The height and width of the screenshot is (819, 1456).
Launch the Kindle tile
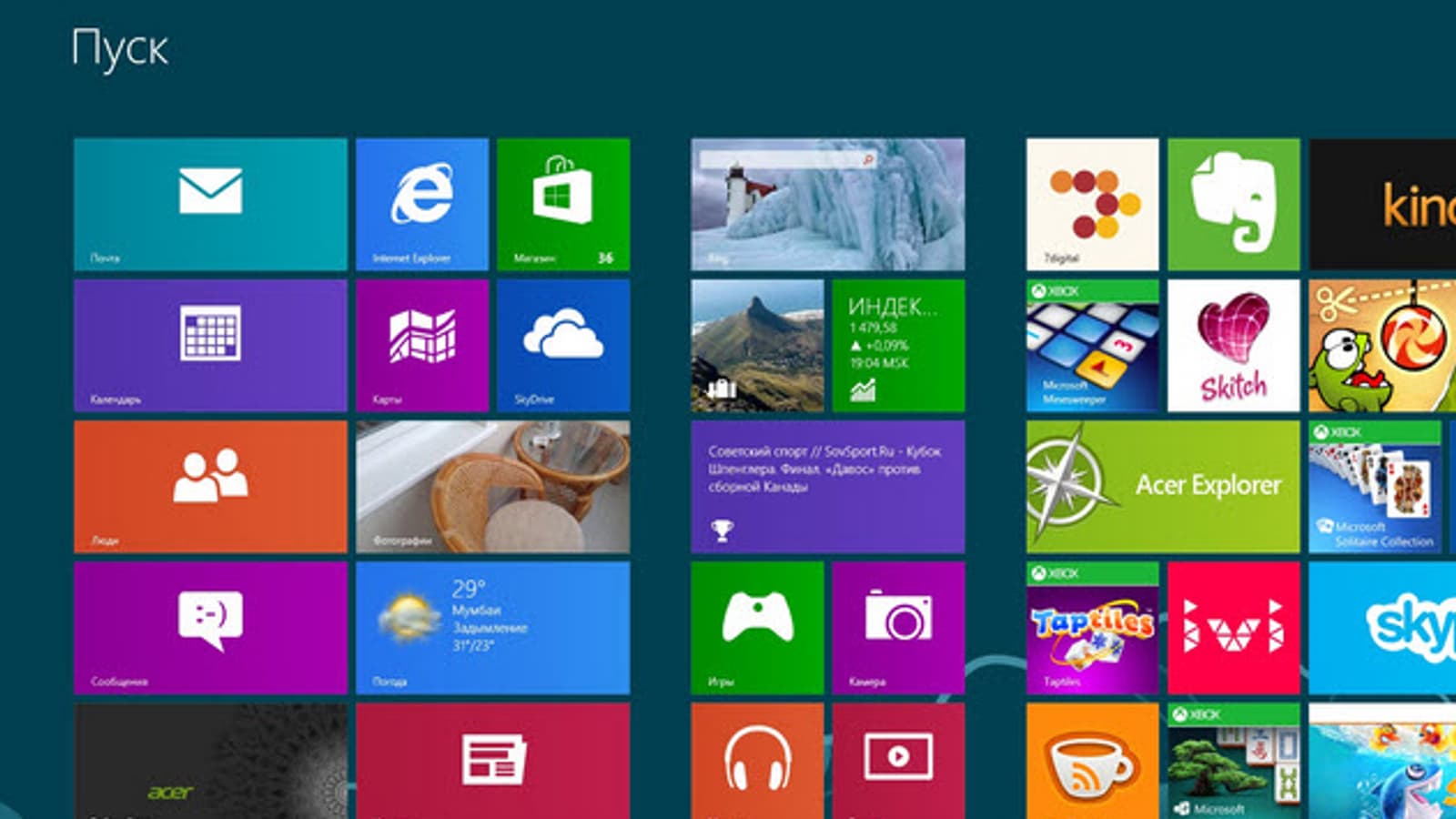pyautogui.click(x=1382, y=205)
